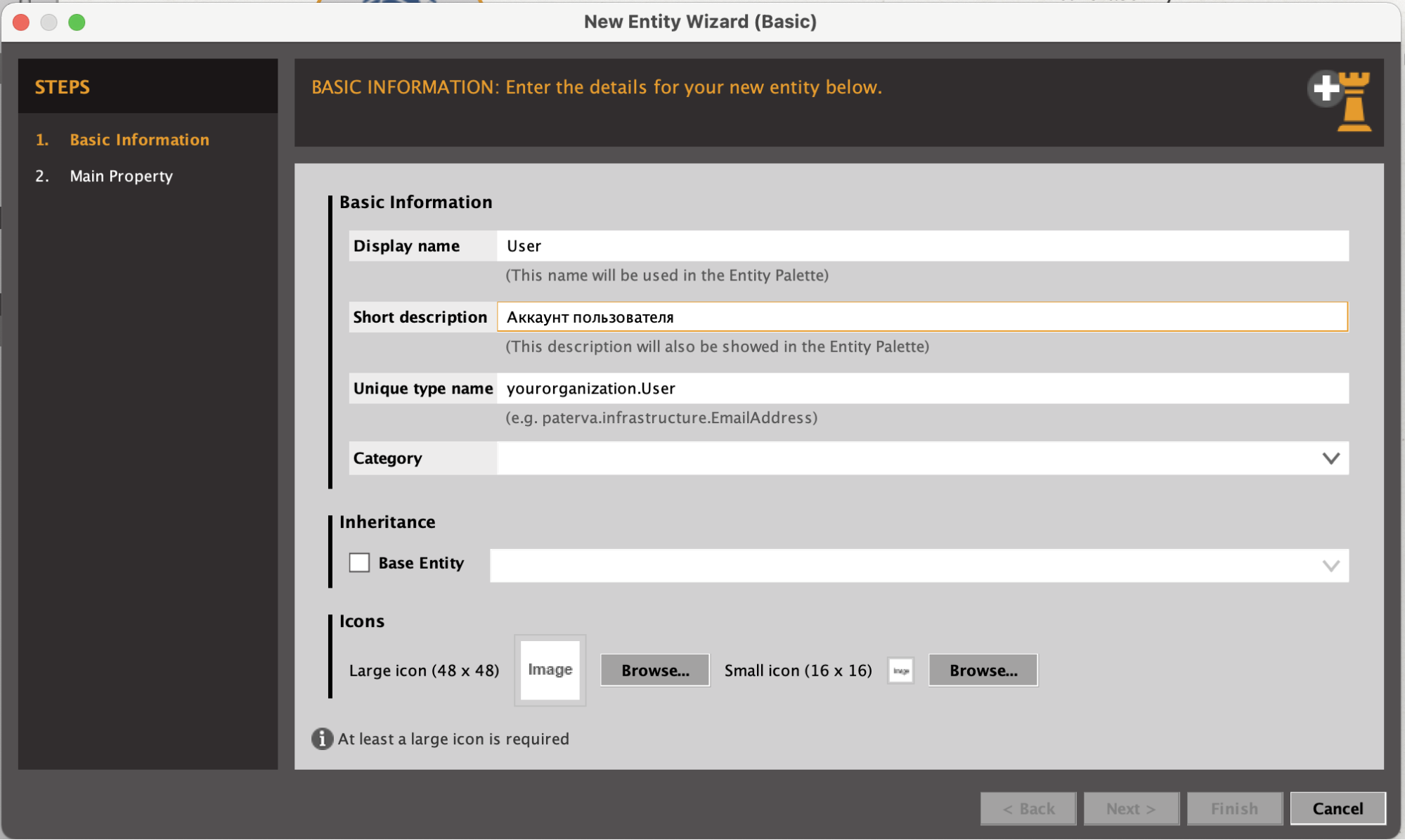Click the small icon image preview
The image size is (1405, 840).
(x=900, y=671)
